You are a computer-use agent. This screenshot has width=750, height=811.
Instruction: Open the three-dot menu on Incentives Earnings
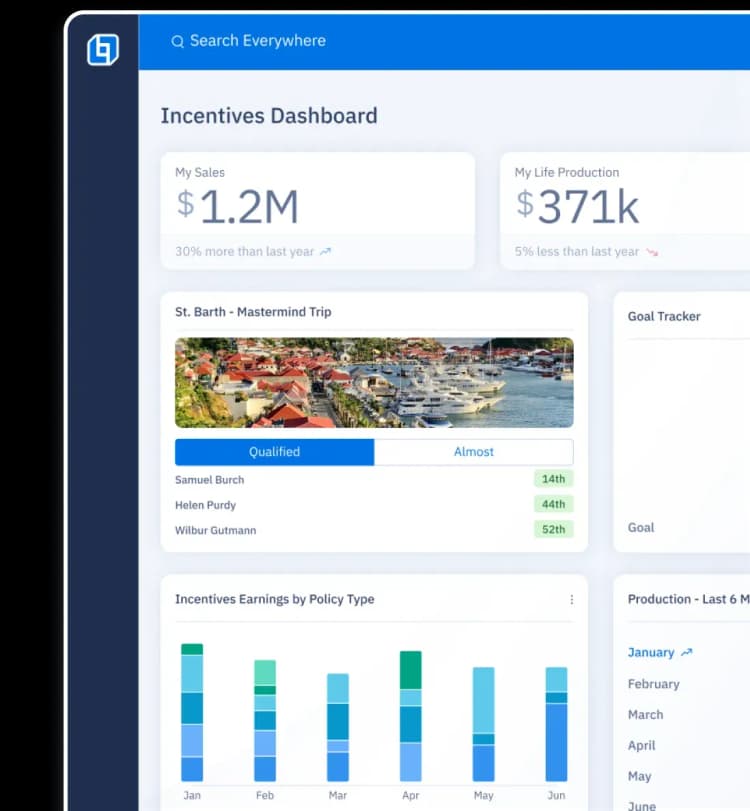click(572, 600)
